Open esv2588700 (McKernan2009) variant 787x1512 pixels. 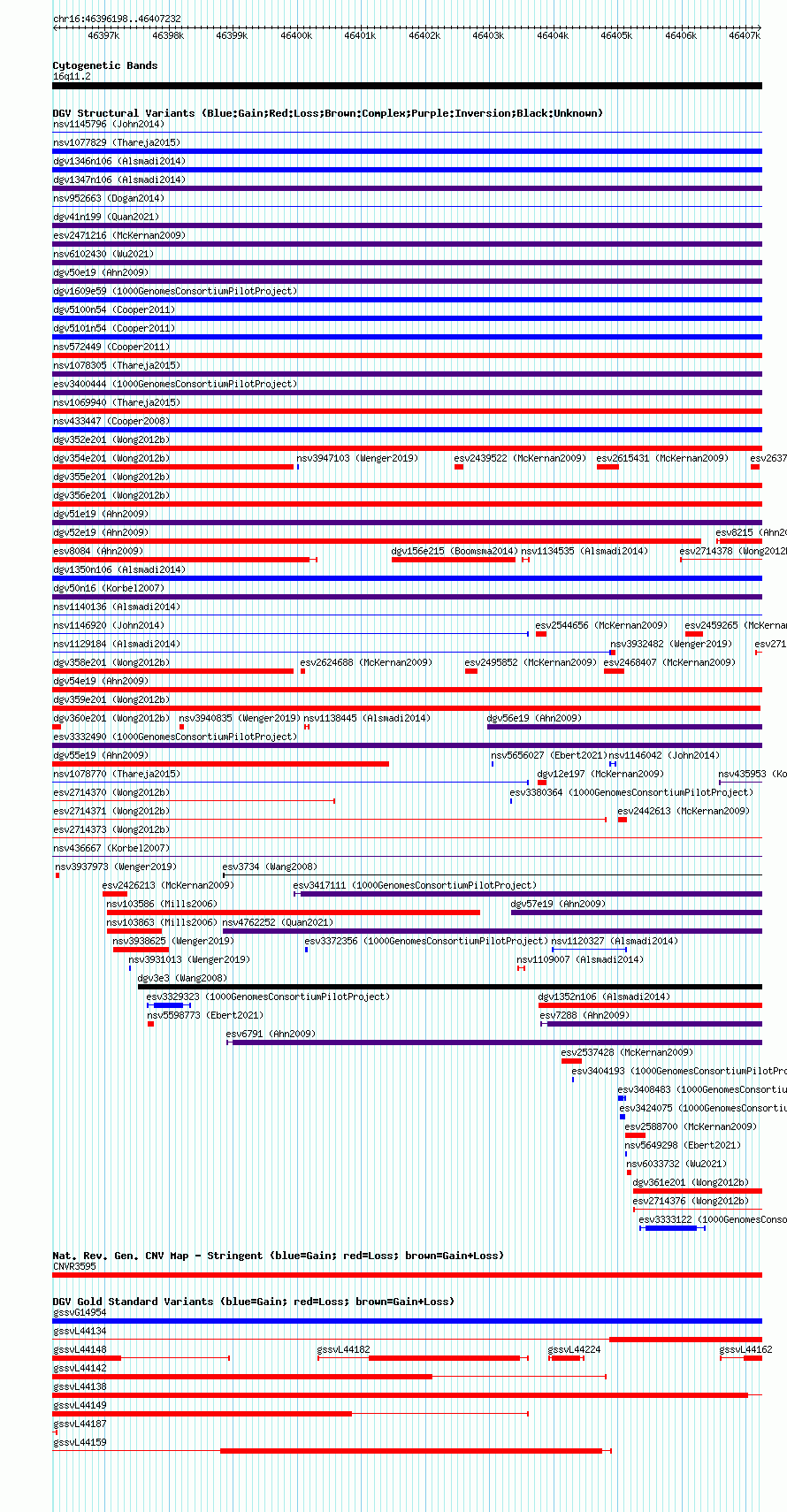pos(691,1126)
